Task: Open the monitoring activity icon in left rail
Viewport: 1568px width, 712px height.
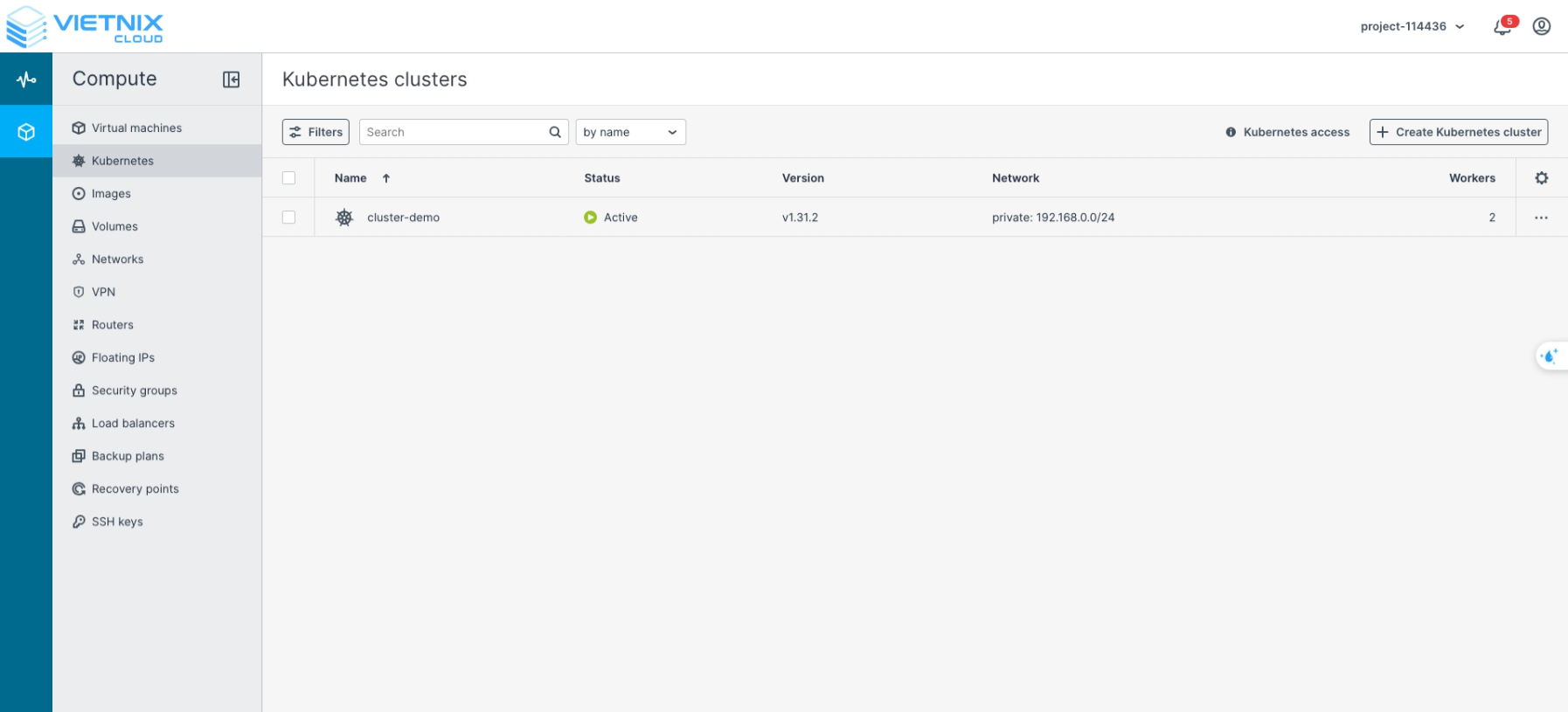Action: click(26, 79)
